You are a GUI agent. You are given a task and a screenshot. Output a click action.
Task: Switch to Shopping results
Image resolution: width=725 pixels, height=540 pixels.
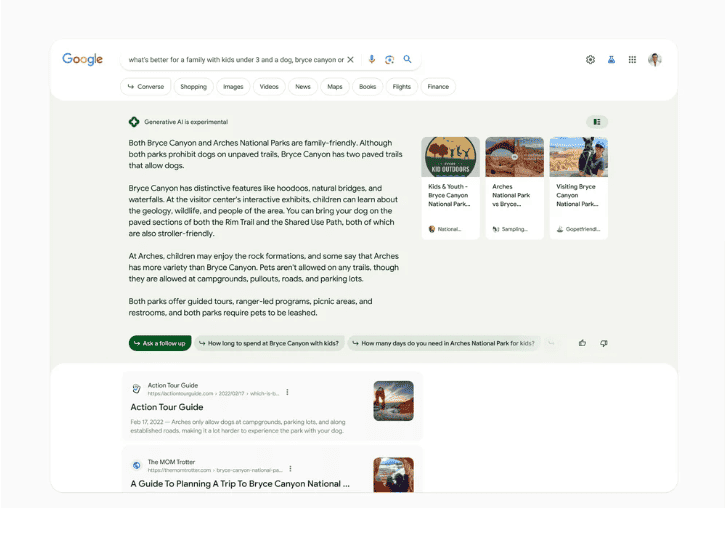pos(193,86)
